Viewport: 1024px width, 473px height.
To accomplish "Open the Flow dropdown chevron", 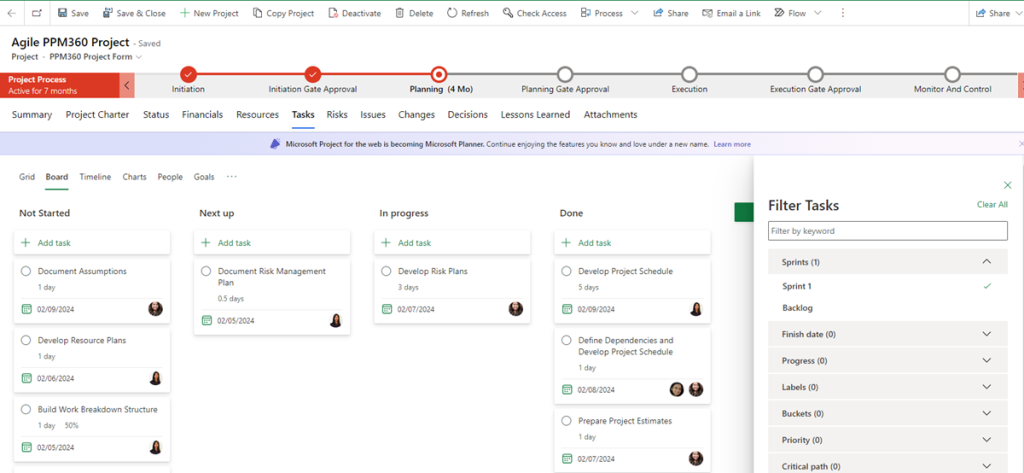I will [817, 13].
